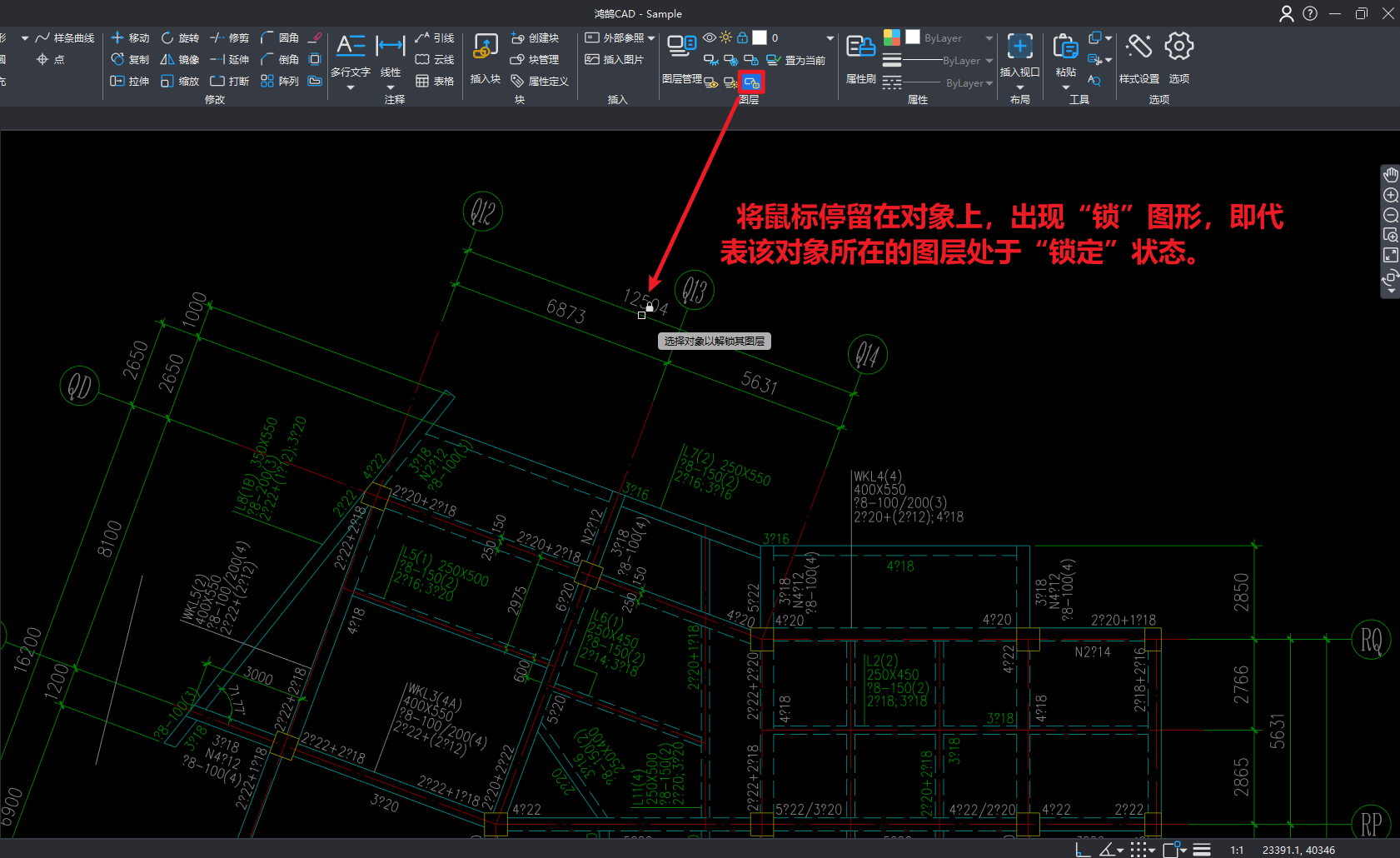Click the 块管理 block manager button
This screenshot has width=1400, height=858.
click(535, 60)
